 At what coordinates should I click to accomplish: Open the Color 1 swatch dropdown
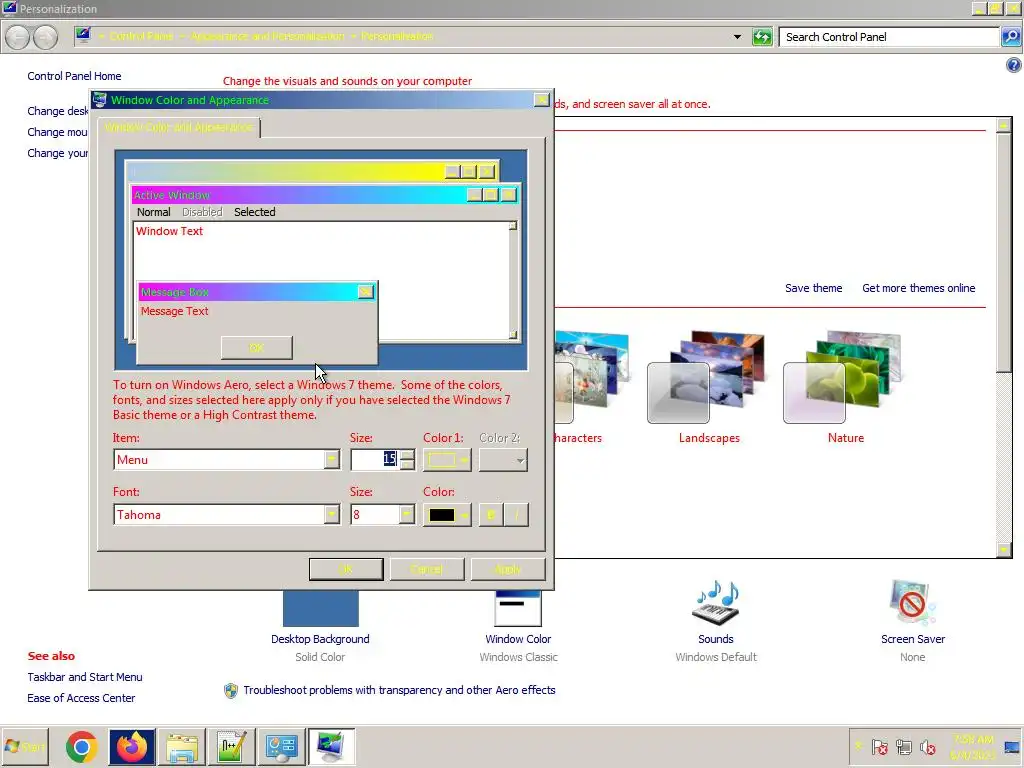point(447,460)
